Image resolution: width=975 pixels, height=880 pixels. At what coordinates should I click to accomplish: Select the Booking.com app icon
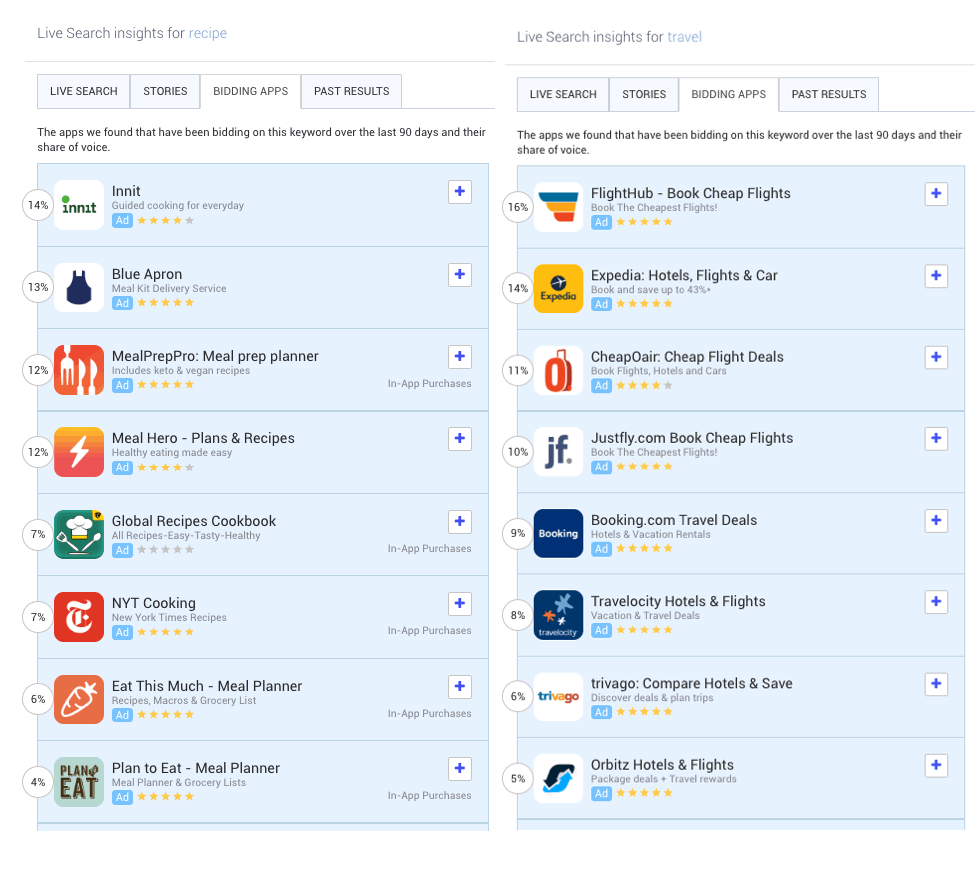coord(558,534)
